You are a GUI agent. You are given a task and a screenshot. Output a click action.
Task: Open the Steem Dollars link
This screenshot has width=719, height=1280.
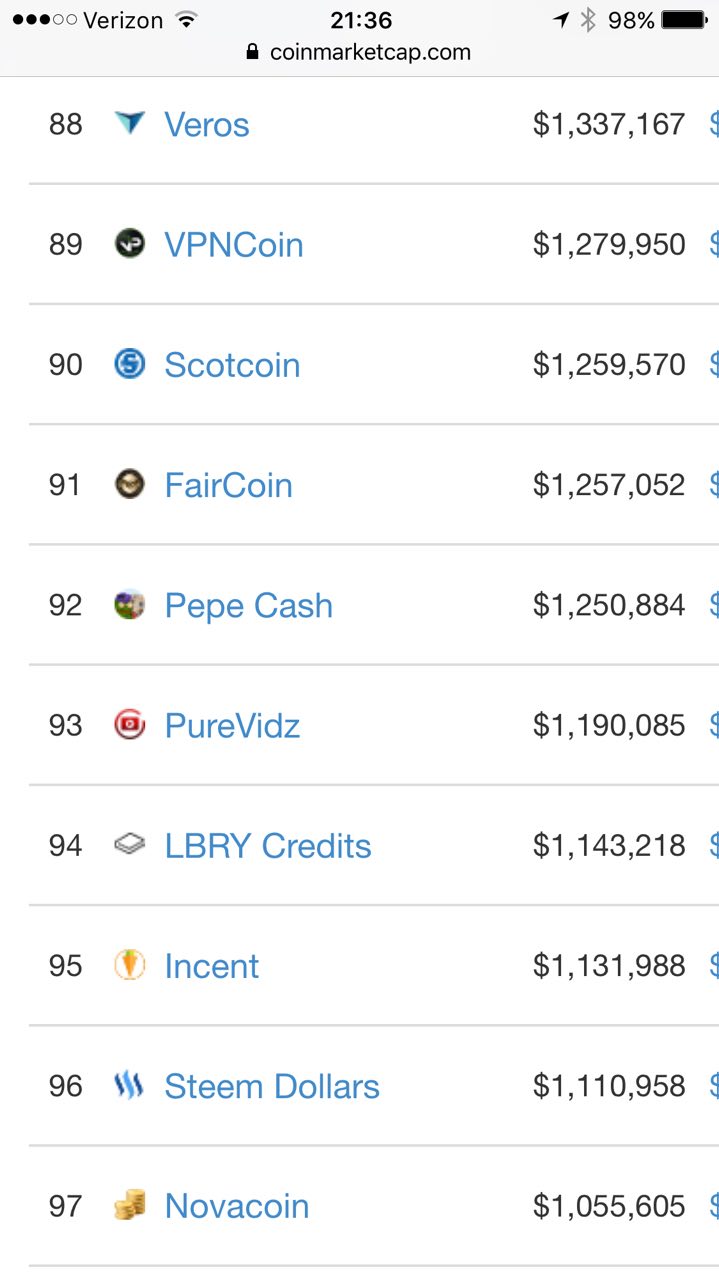point(272,1086)
